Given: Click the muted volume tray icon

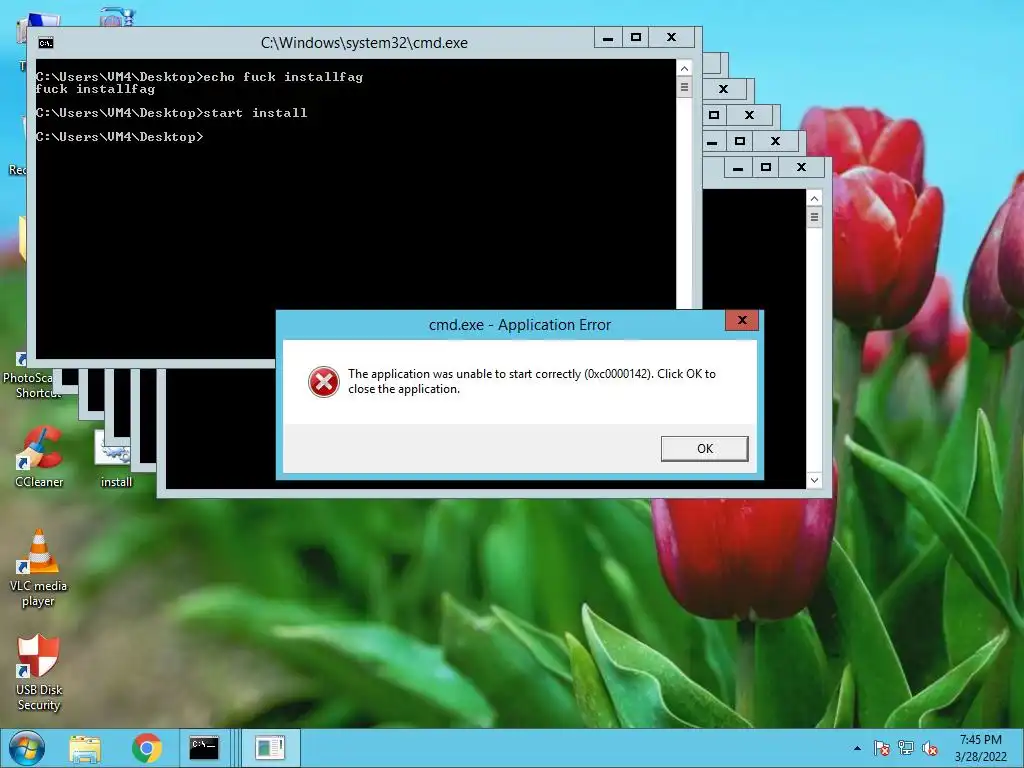Looking at the screenshot, I should pos(930,748).
